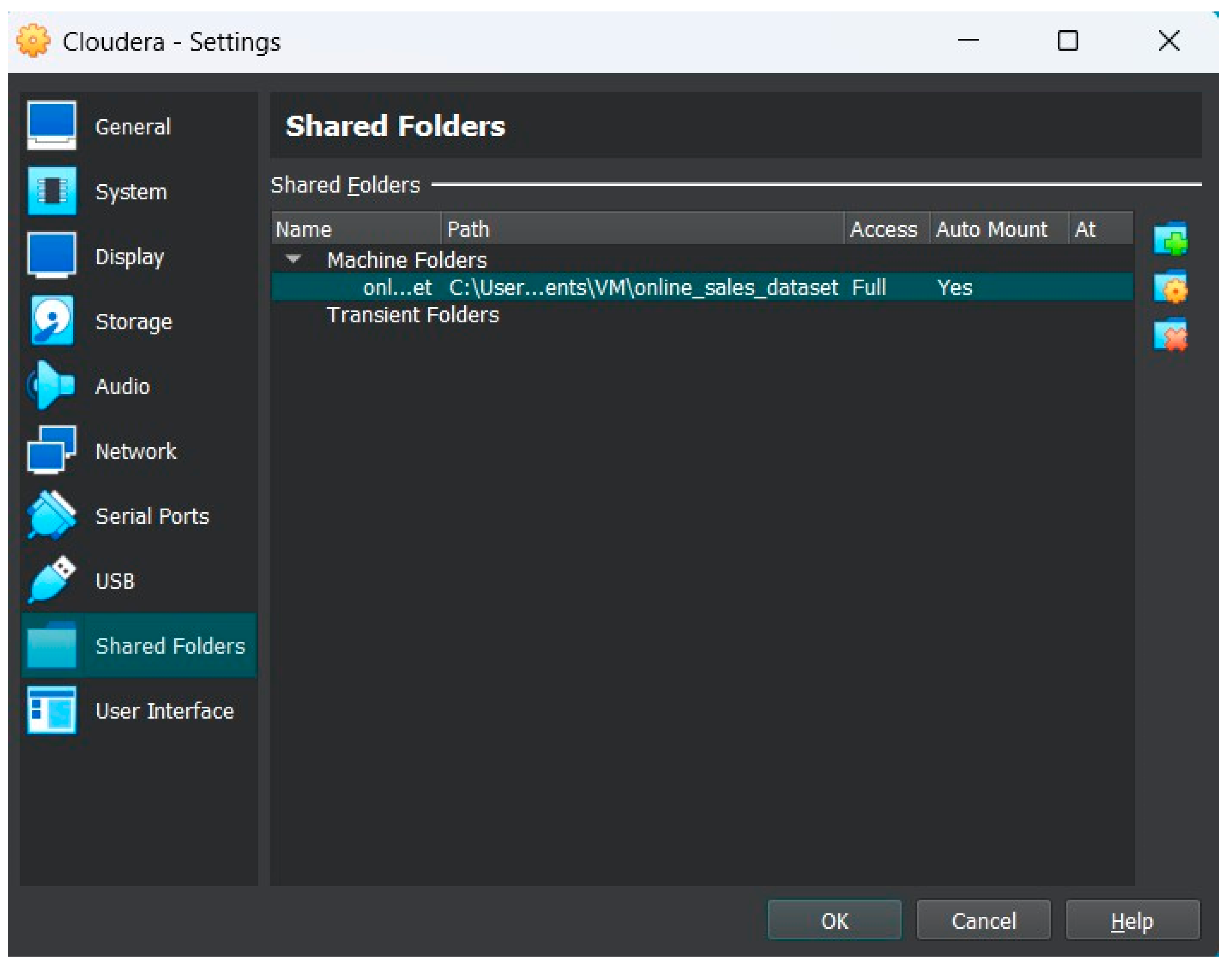This screenshot has height=964, width=1232.
Task: Open the Storage settings page
Action: click(133, 322)
